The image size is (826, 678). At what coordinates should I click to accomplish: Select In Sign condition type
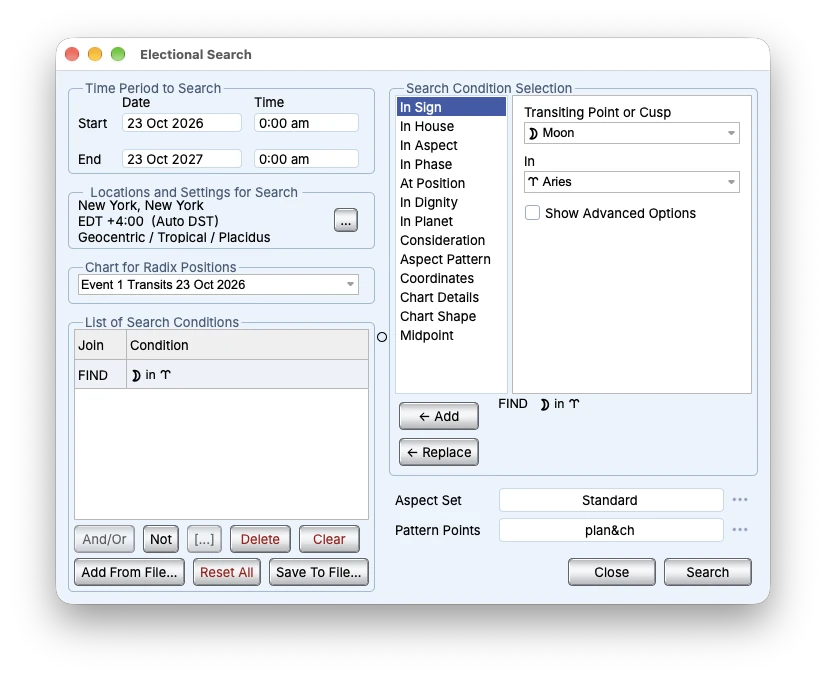451,107
